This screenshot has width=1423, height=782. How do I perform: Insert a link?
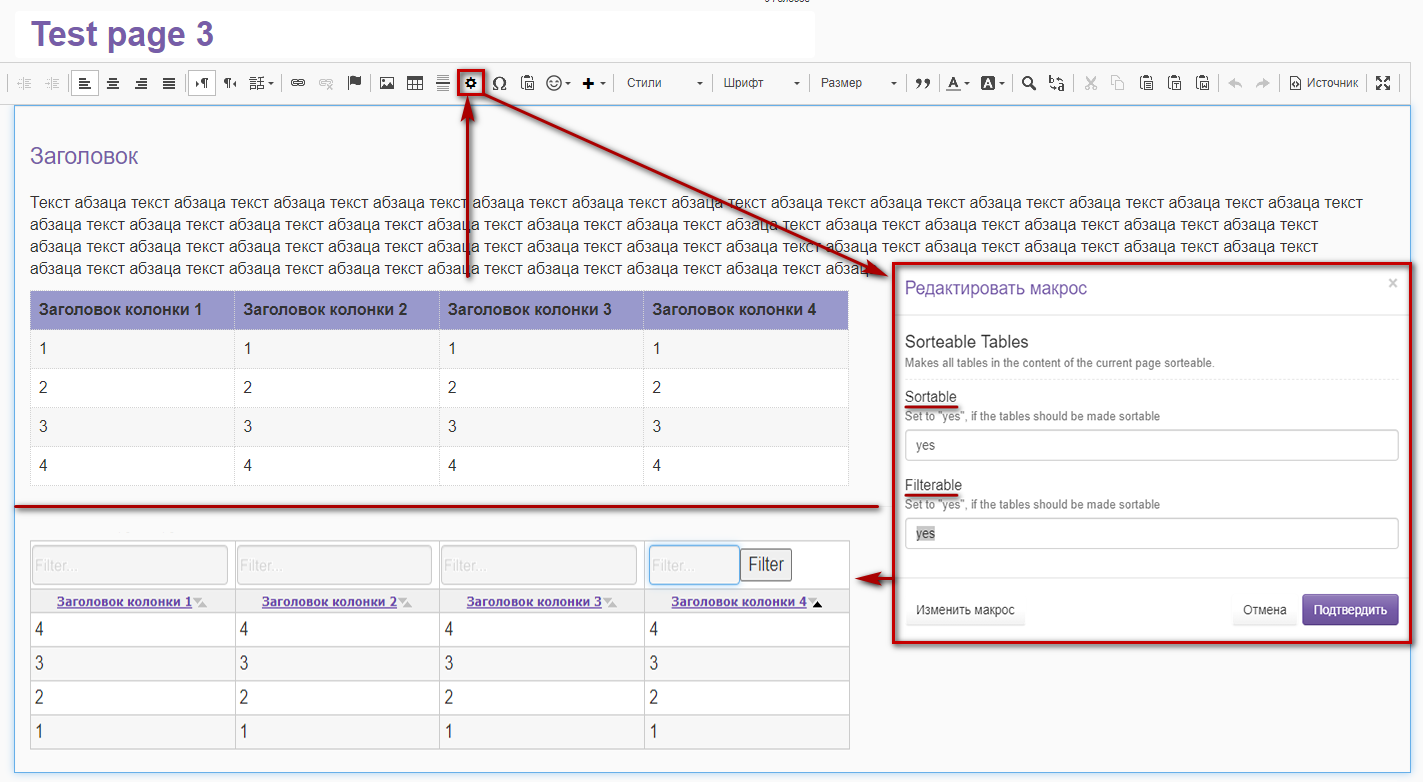(298, 83)
